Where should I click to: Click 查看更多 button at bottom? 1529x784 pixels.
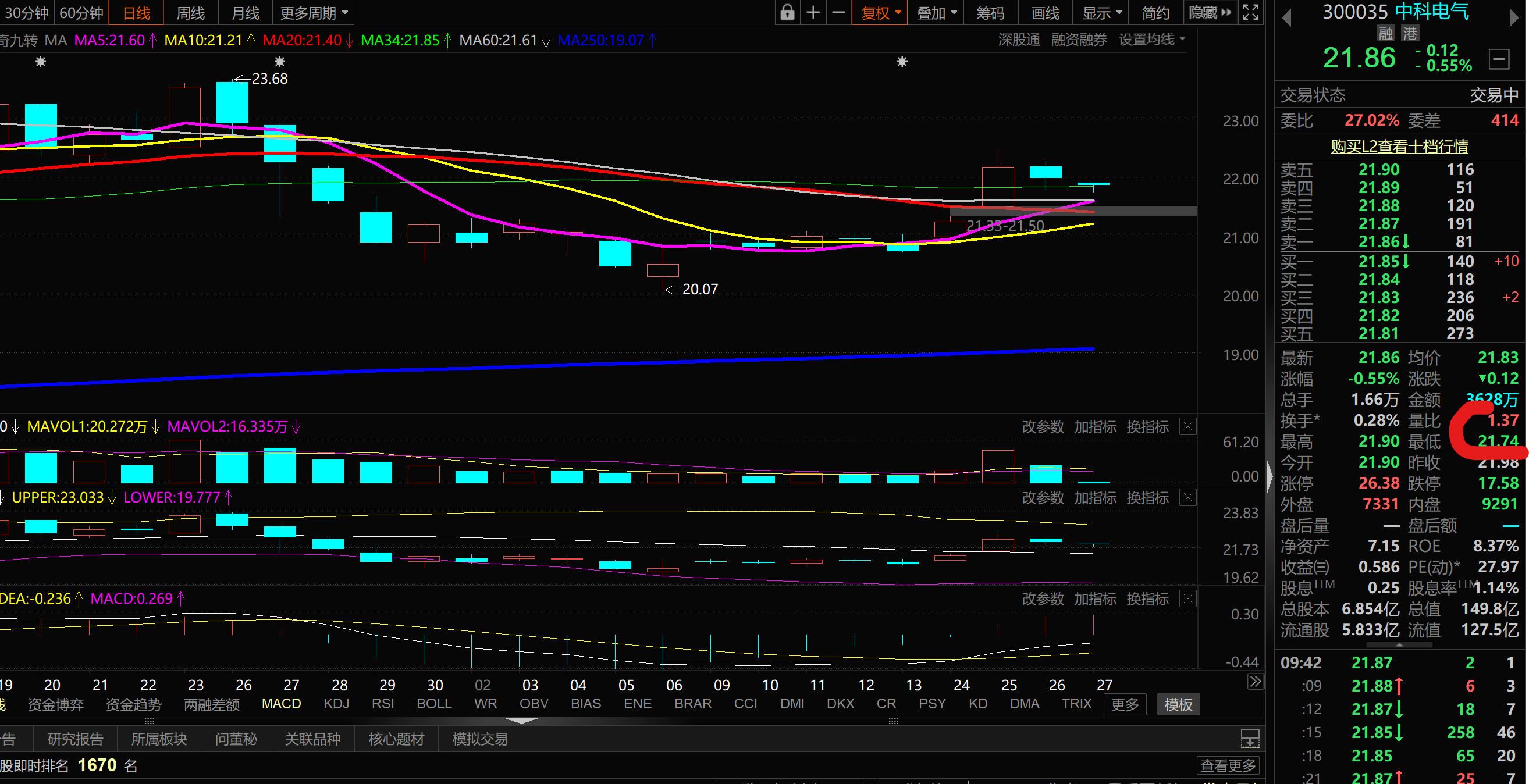click(1228, 765)
